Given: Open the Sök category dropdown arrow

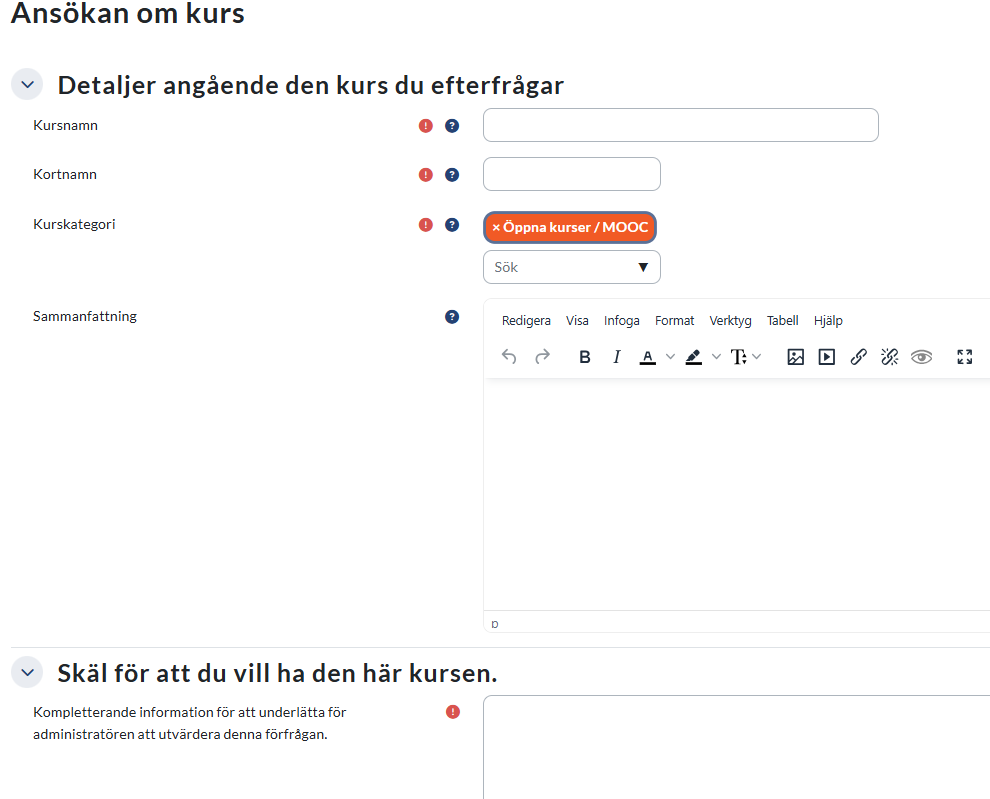Looking at the screenshot, I should click(x=643, y=267).
